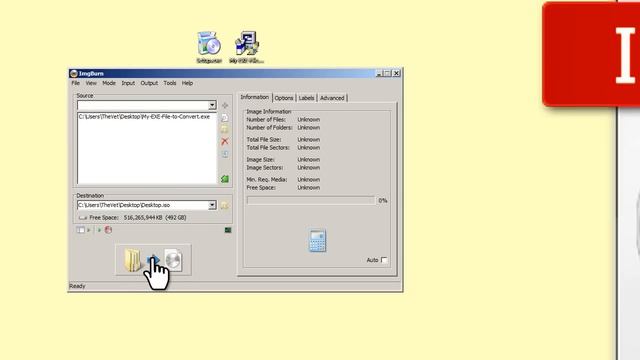
Task: Click the Number of Files label
Action: (266, 120)
